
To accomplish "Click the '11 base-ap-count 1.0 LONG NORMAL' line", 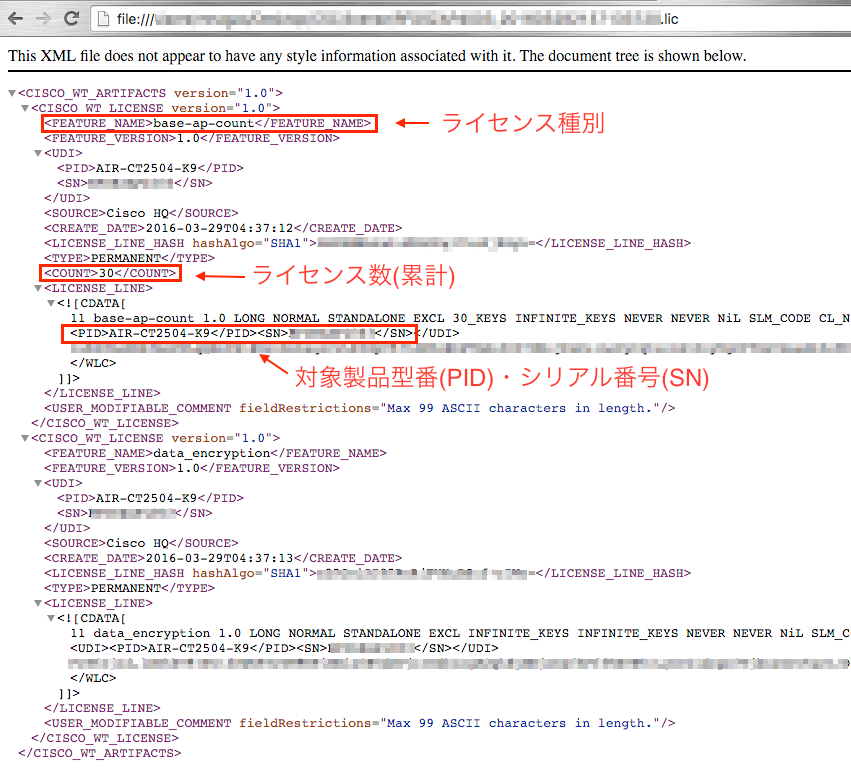I will click(460, 318).
